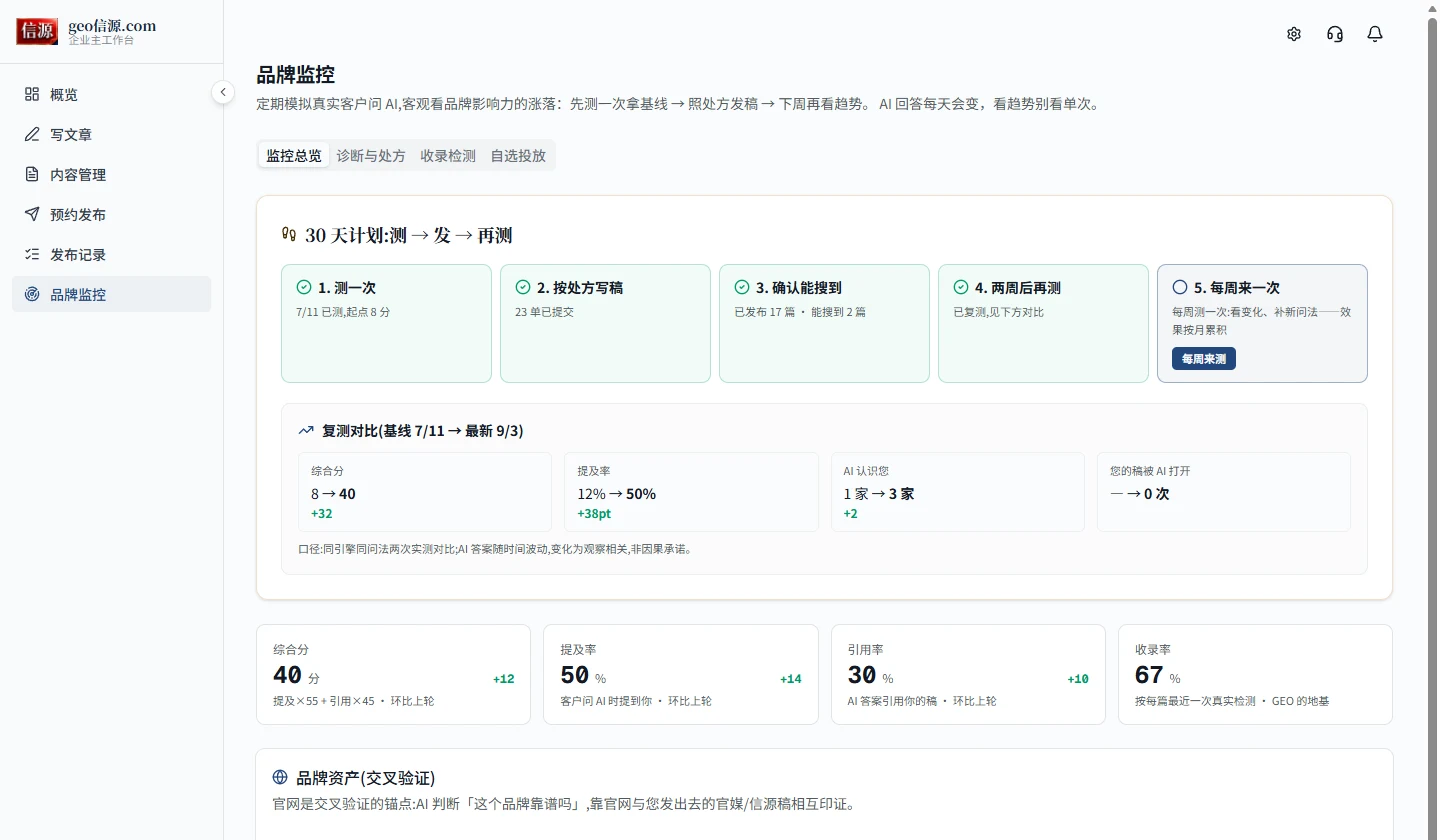Select 品牌监控 in the sidebar
This screenshot has width=1440, height=840.
pyautogui.click(x=112, y=294)
